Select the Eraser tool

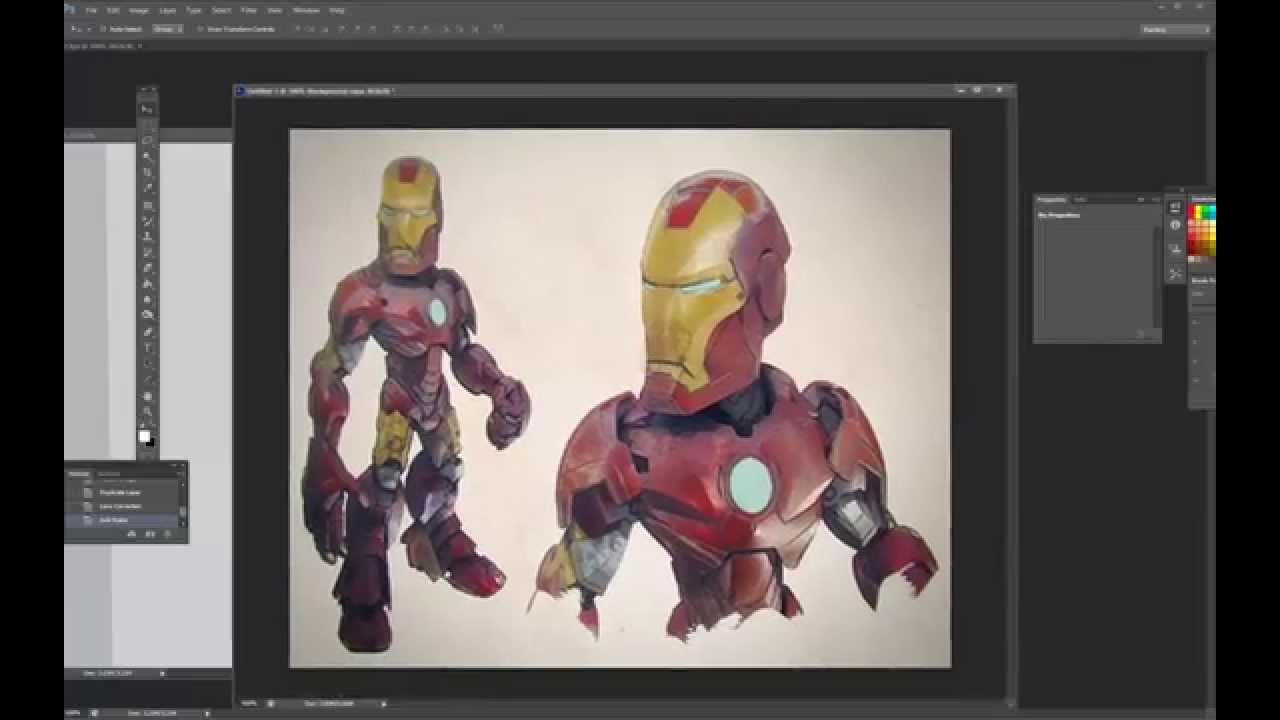(x=147, y=268)
